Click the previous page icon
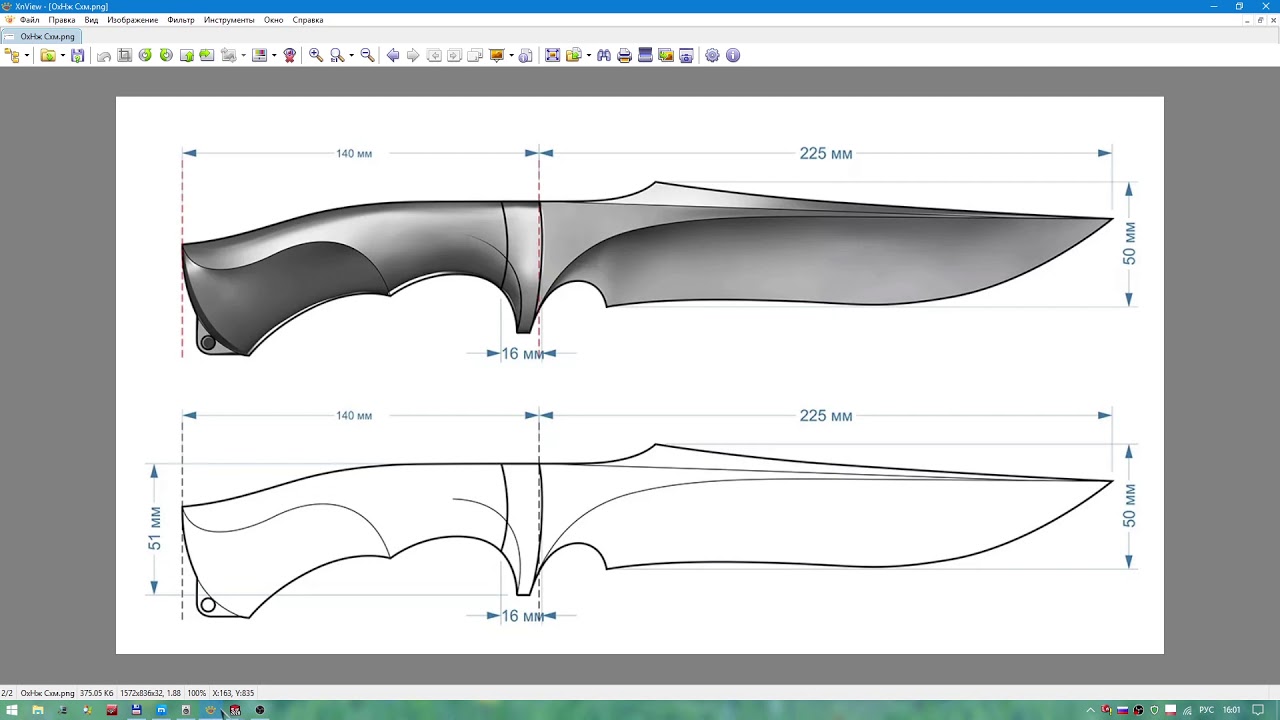The width and height of the screenshot is (1280, 720). click(x=434, y=56)
